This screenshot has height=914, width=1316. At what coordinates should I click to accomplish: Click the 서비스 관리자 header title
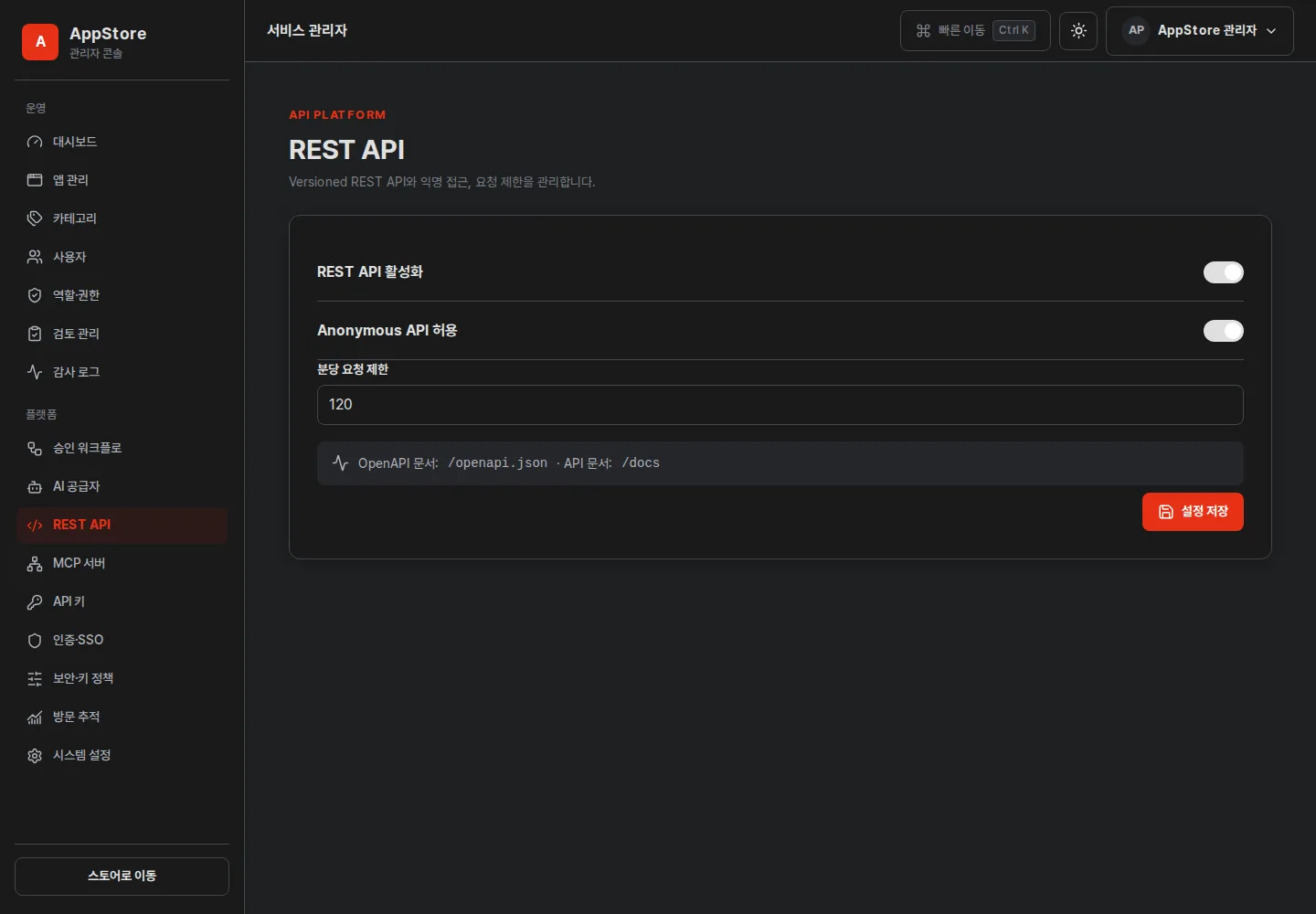(307, 30)
